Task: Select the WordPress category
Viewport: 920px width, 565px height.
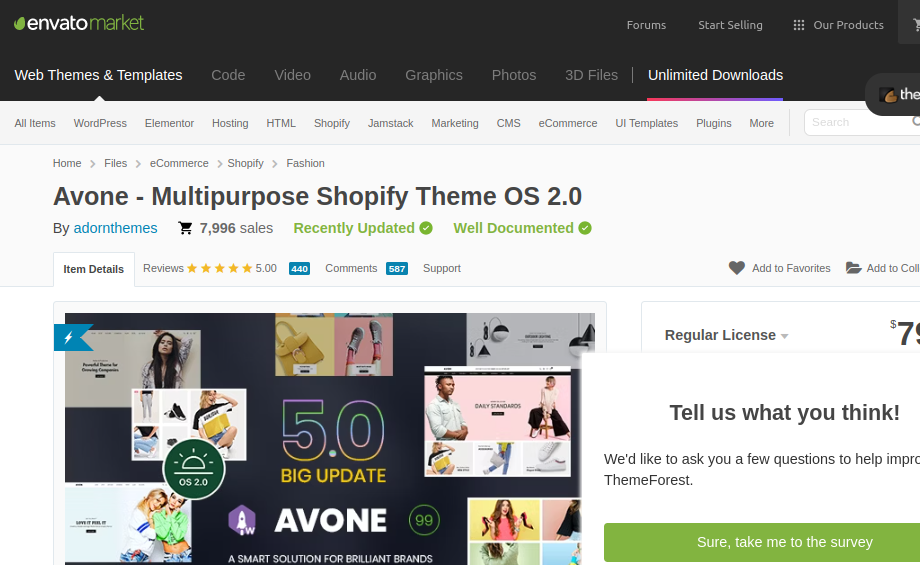Action: 100,123
